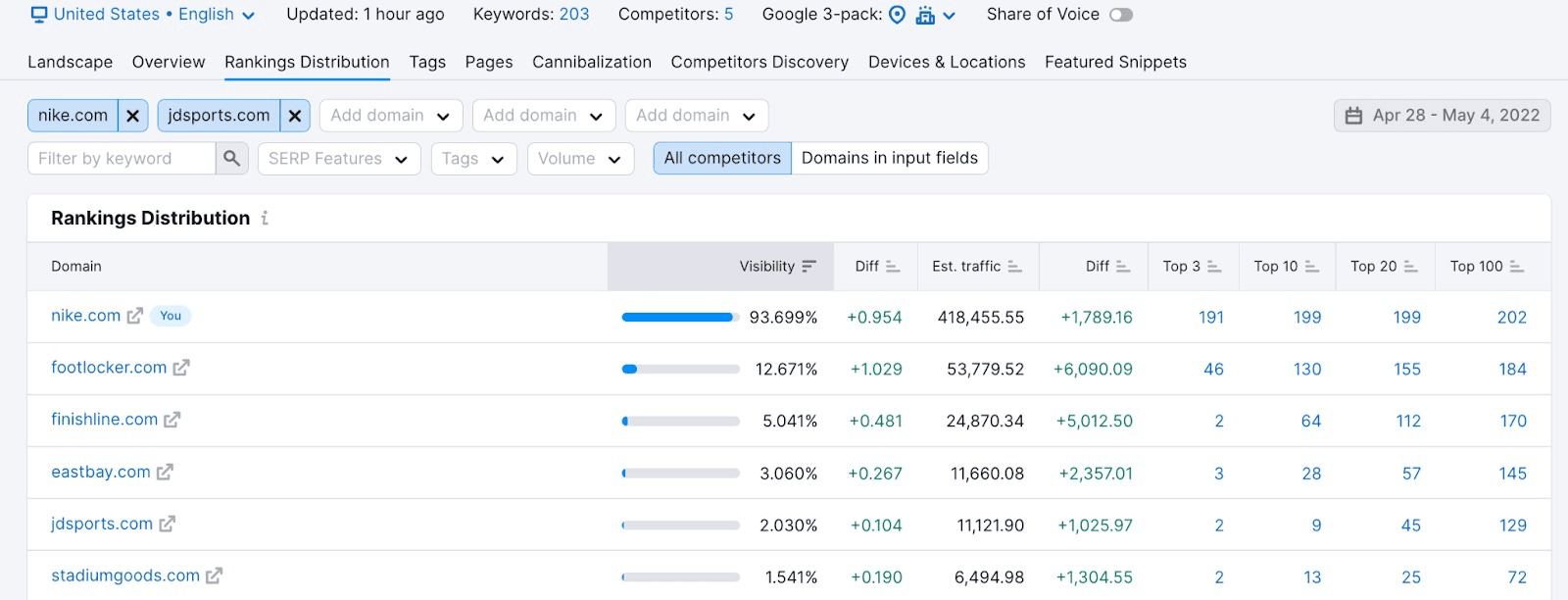Click nike.com Top 3 value 191
The image size is (1568, 600).
[x=1211, y=317]
